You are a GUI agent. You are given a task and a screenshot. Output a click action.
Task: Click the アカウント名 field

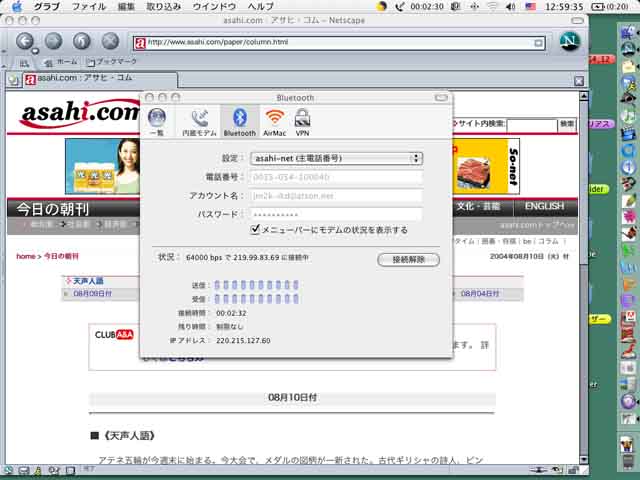coord(336,196)
